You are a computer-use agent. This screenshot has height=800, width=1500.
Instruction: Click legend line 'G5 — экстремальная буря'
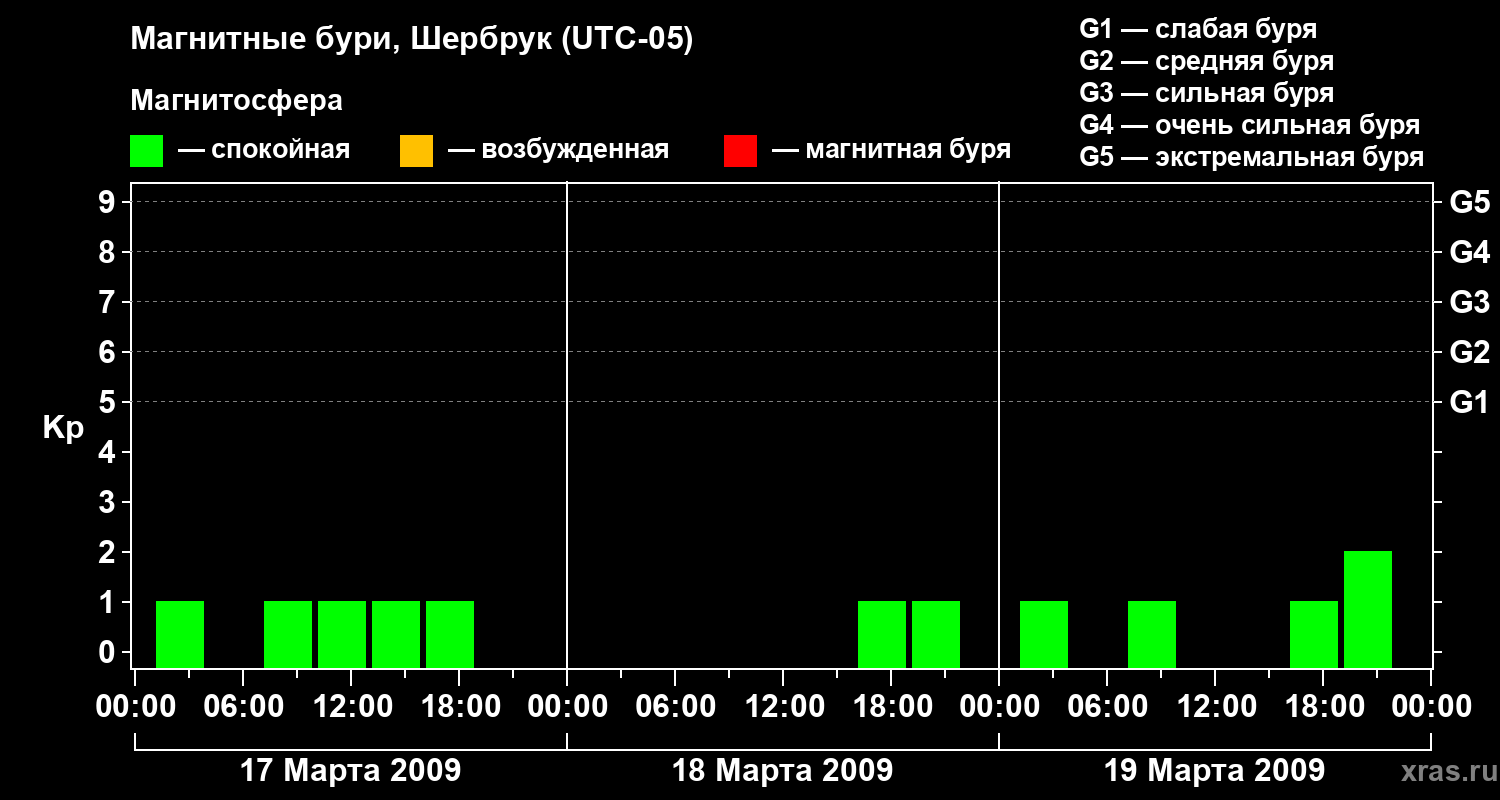(x=1252, y=157)
